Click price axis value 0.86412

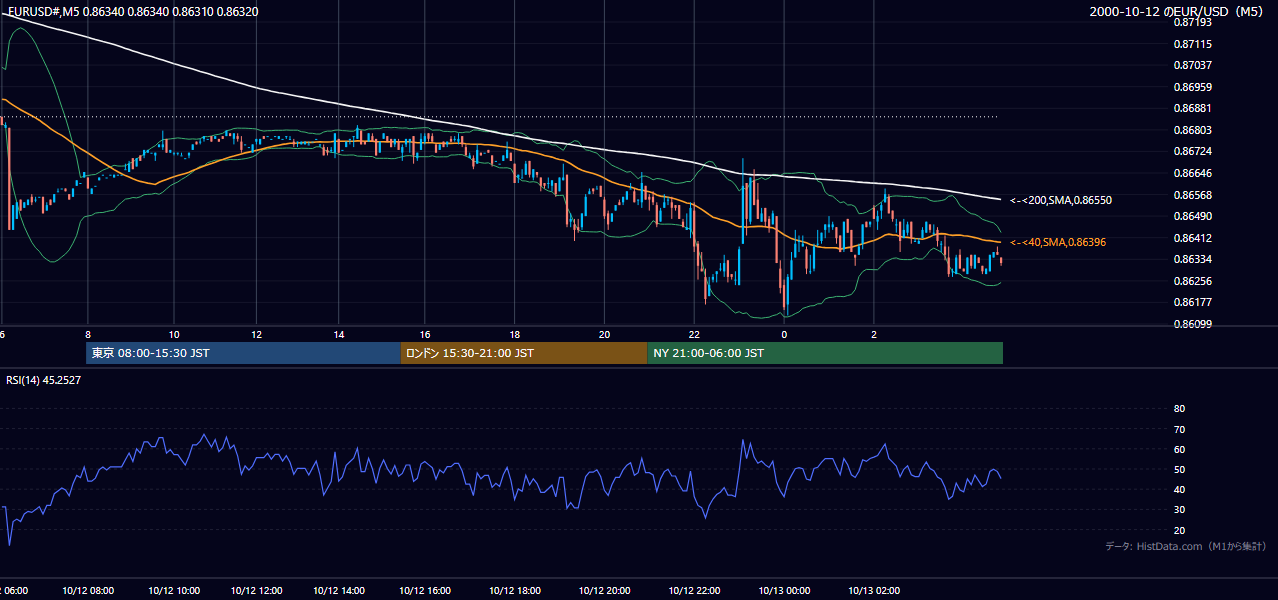pos(1192,238)
